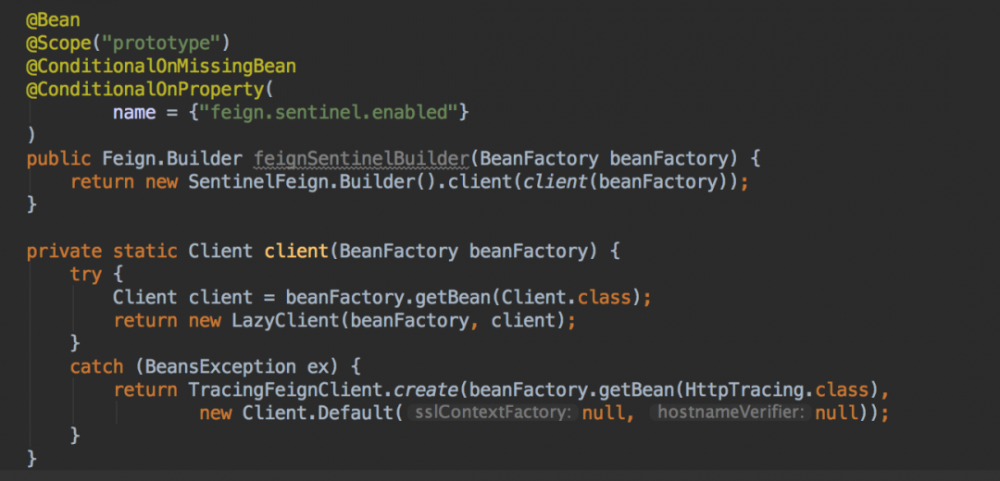Click the try keyword

pyautogui.click(x=85, y=274)
